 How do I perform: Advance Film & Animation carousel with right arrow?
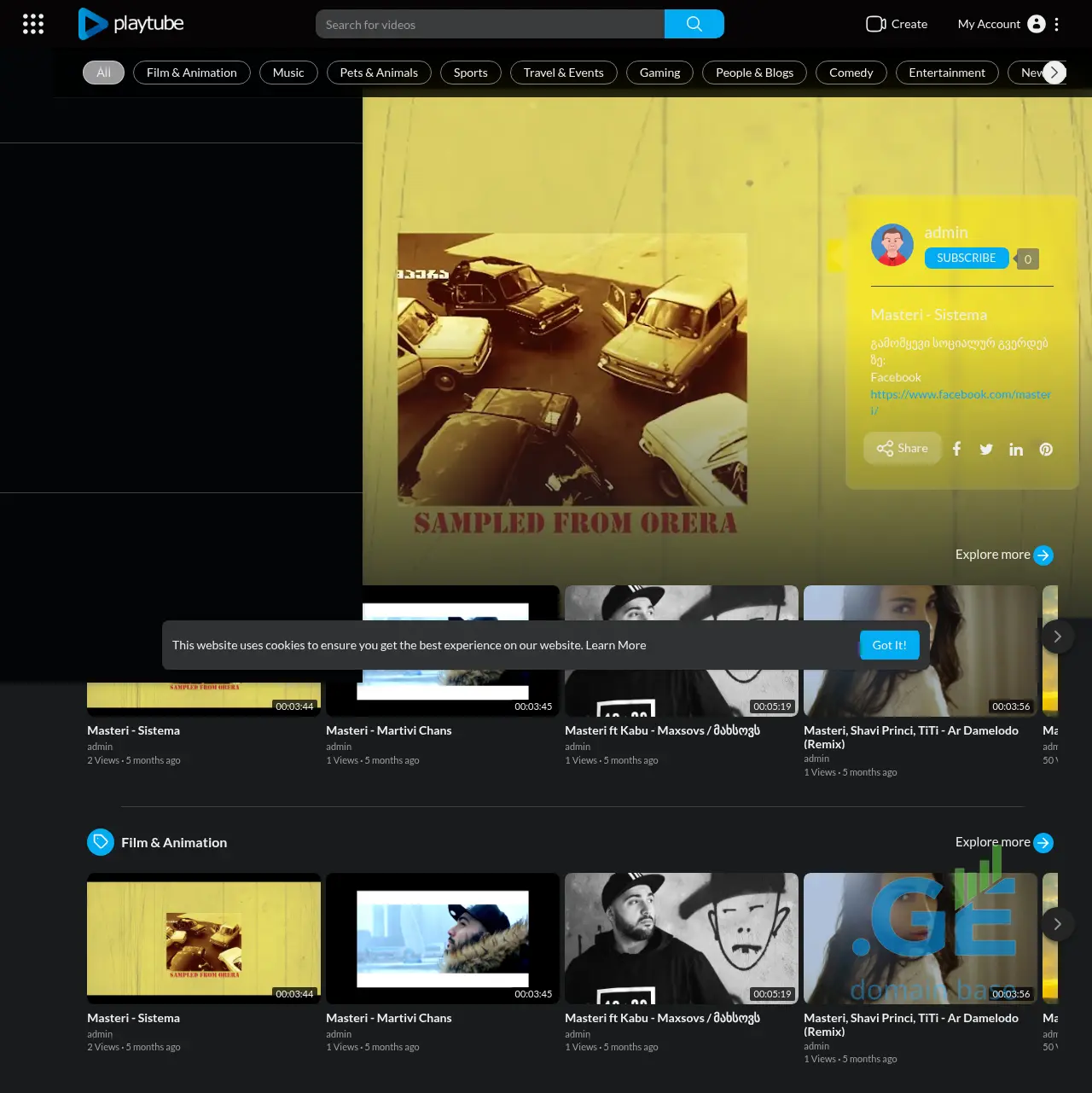point(1057,924)
